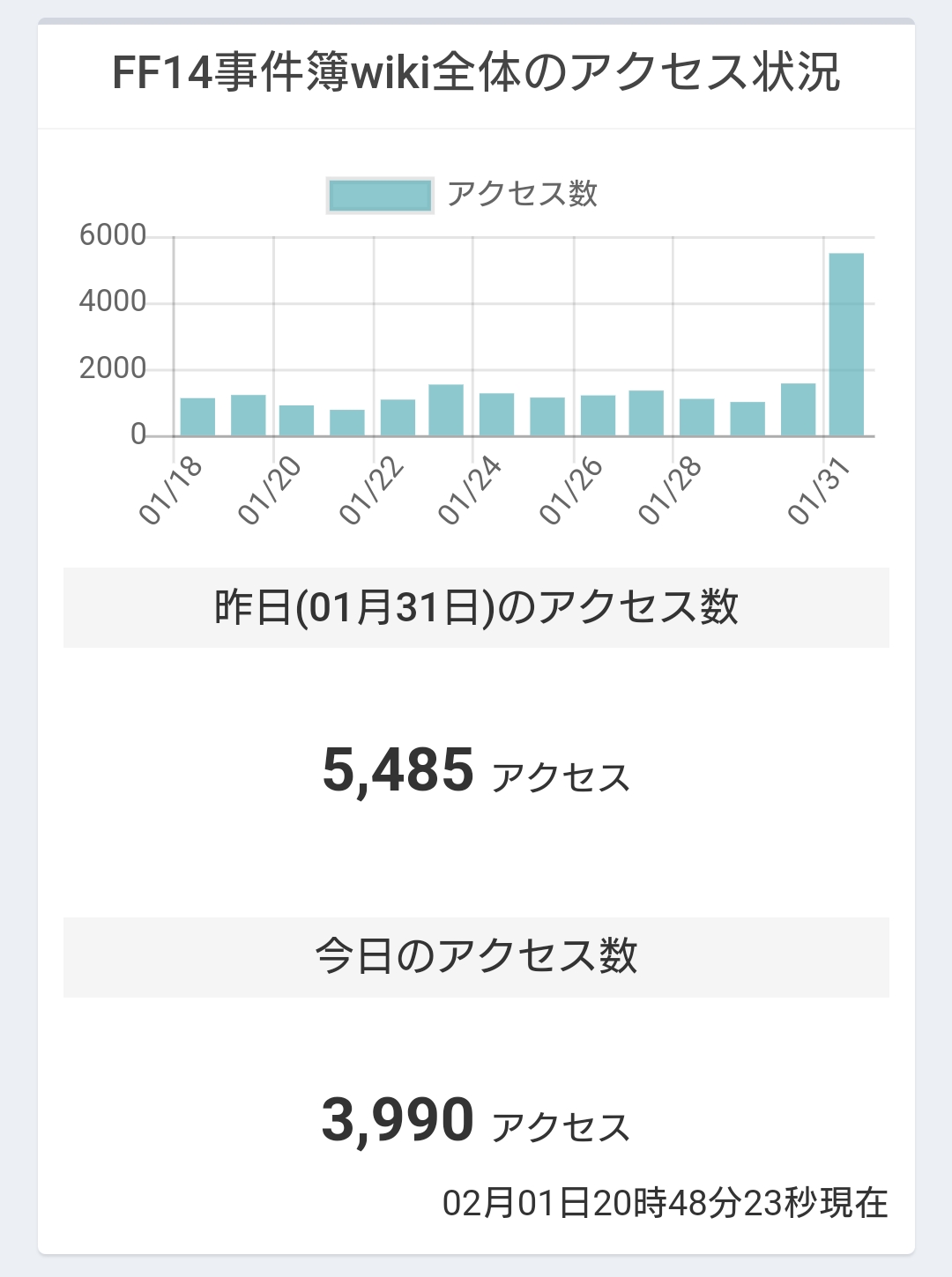Screen dimensions: 952x1277
Task: Click the 01/31 x-axis date label
Action: 820,492
